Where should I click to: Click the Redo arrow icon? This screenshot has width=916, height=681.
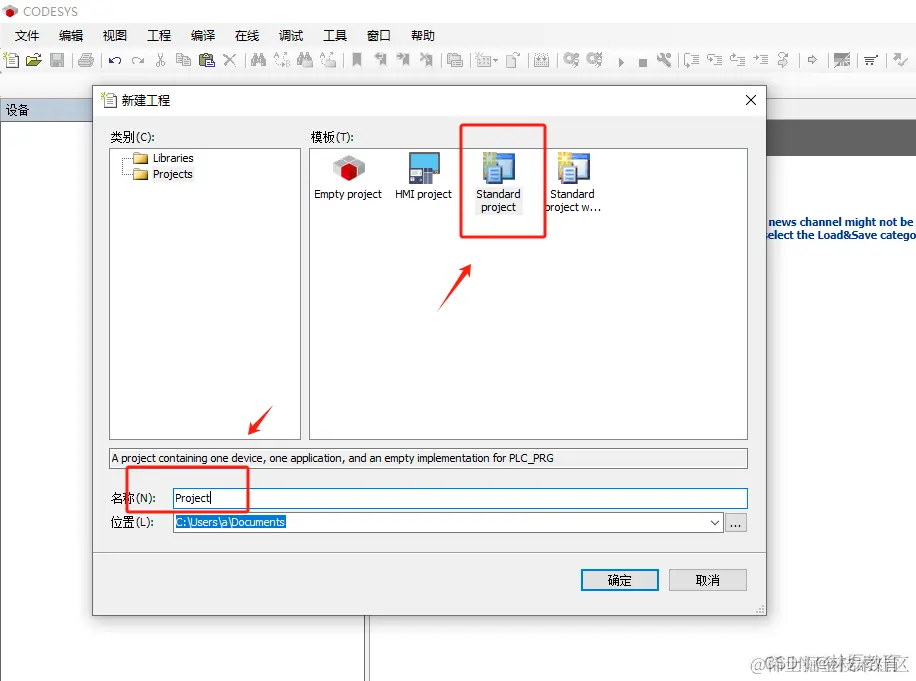138,60
